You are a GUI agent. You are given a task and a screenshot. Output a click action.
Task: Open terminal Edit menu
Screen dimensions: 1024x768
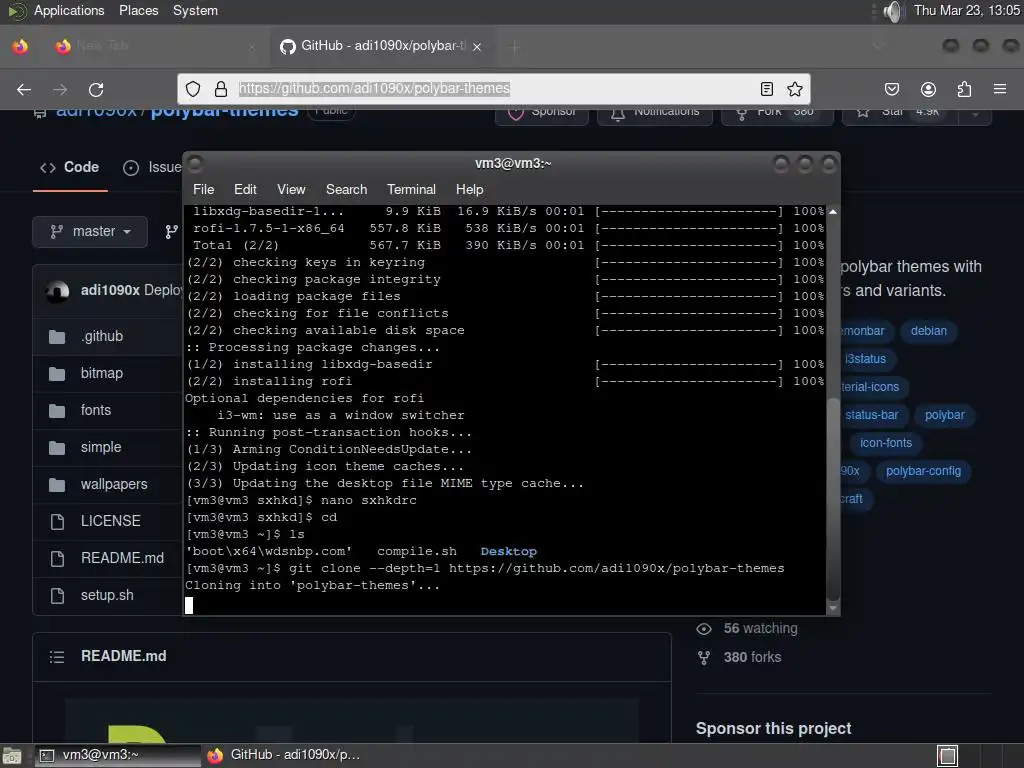tap(245, 189)
